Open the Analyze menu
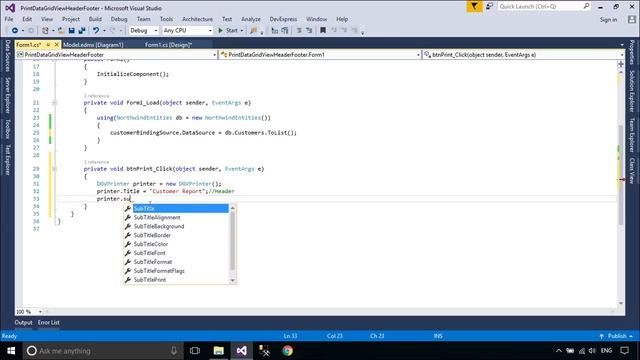This screenshot has height=360, width=640. (x=251, y=19)
